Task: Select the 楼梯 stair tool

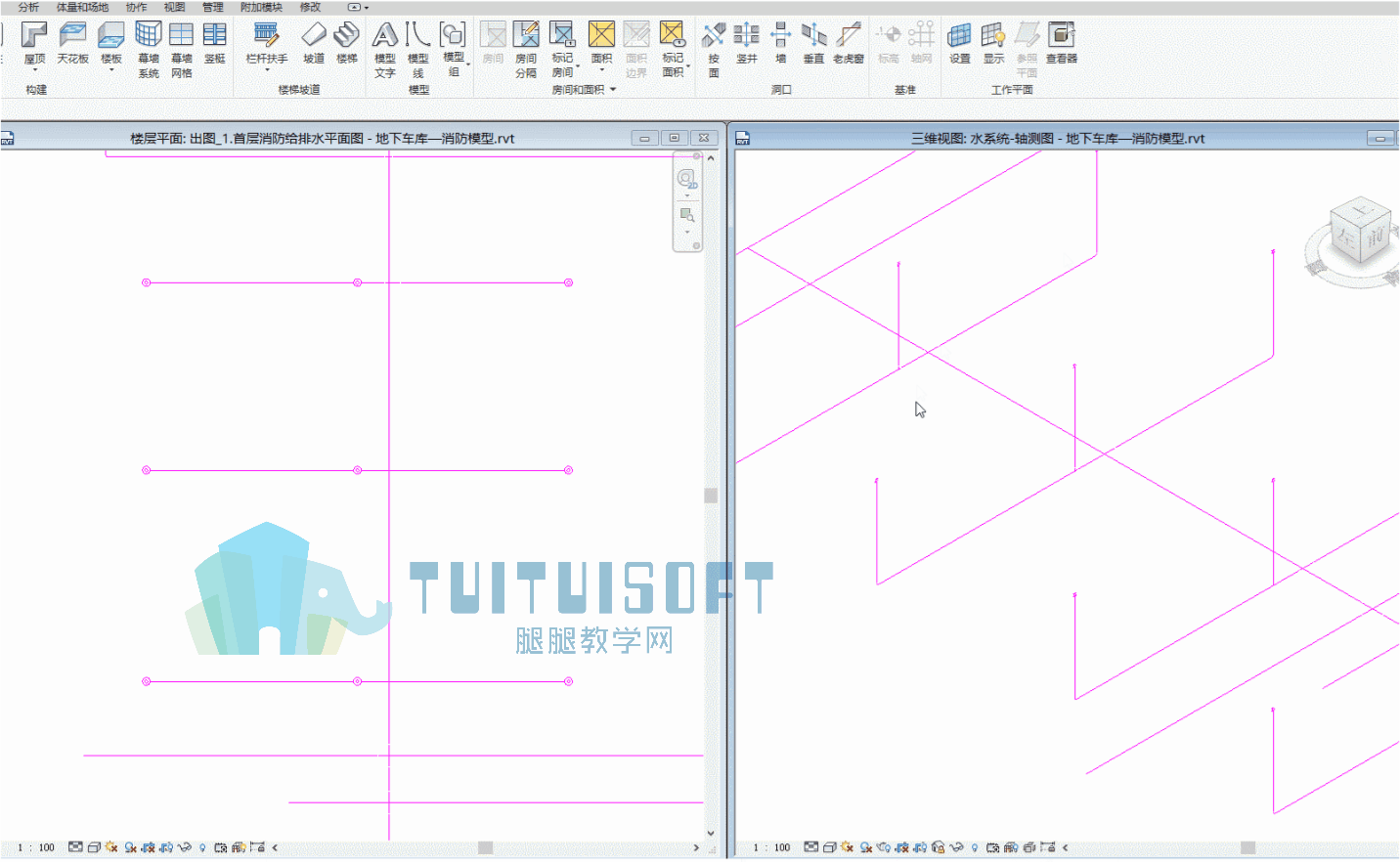Action: (347, 44)
